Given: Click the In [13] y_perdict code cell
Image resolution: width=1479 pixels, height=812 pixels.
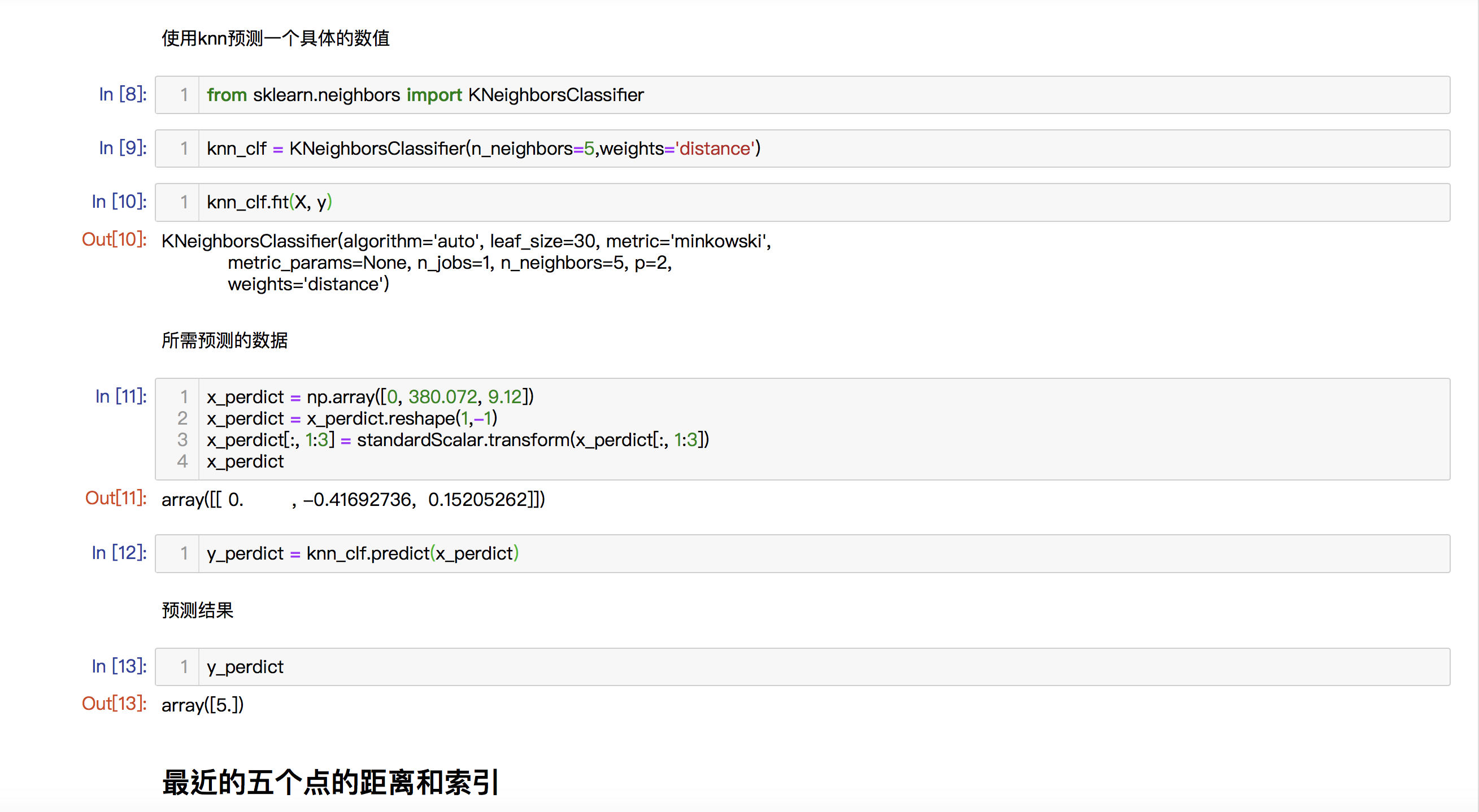Looking at the screenshot, I should [x=802, y=667].
